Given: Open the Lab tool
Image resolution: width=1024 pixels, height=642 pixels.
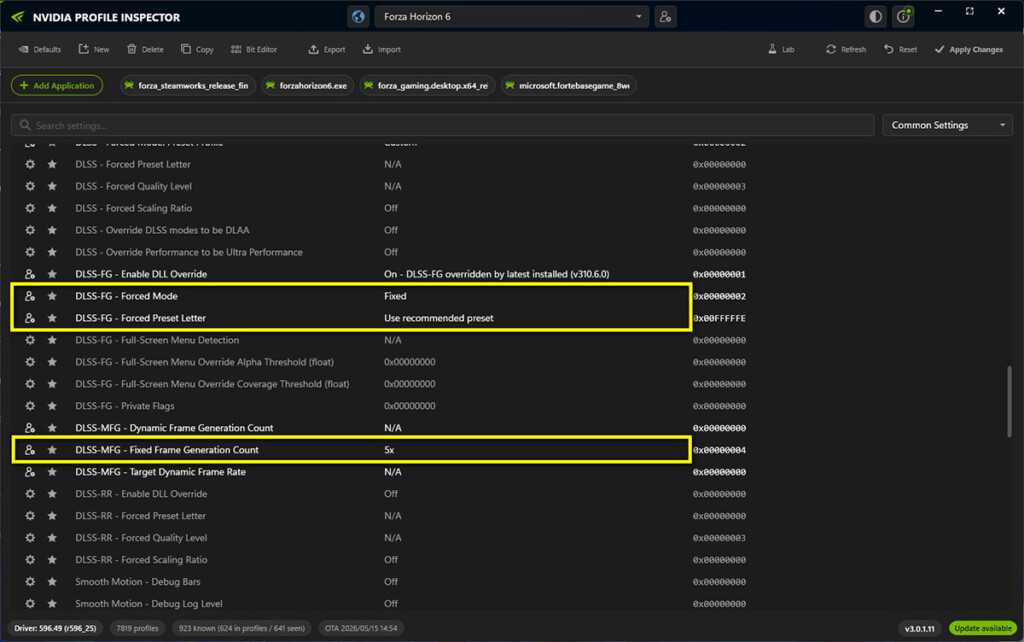Looking at the screenshot, I should click(x=781, y=50).
